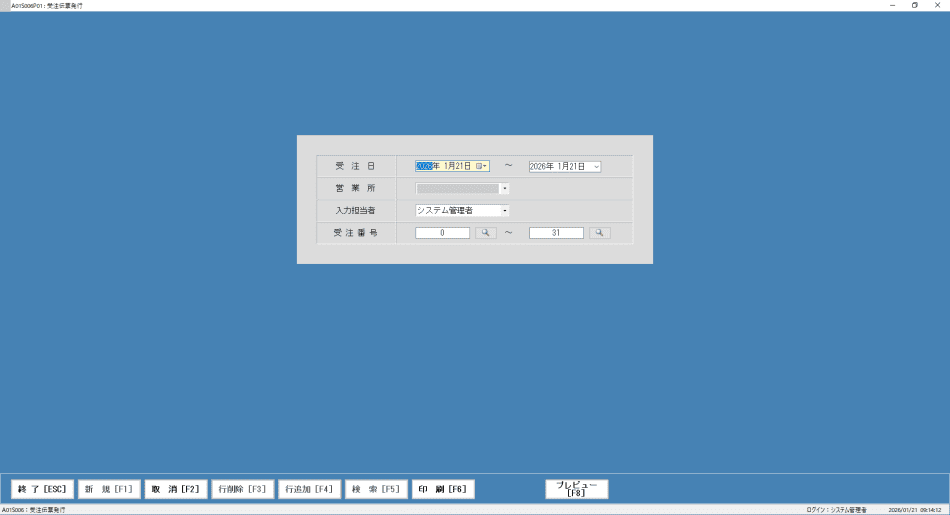
Task: Click the 行追加 [F4] button
Action: (309, 489)
